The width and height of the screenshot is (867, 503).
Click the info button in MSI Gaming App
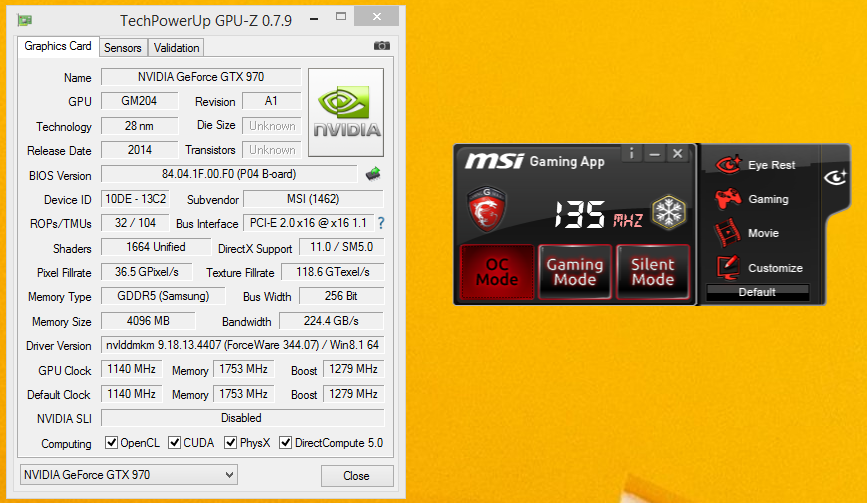pyautogui.click(x=632, y=154)
